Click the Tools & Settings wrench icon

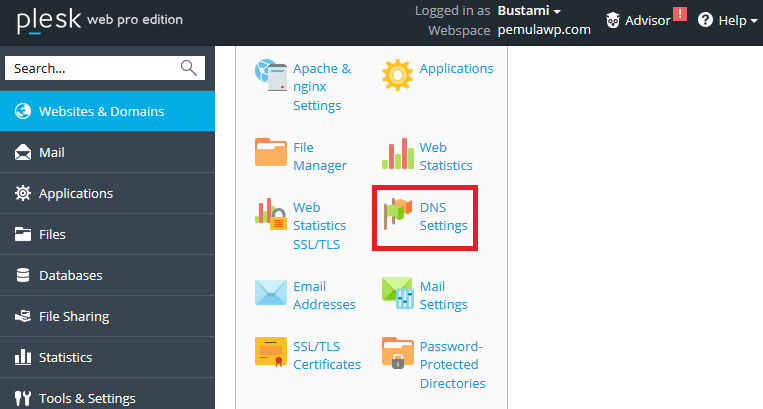(x=23, y=398)
